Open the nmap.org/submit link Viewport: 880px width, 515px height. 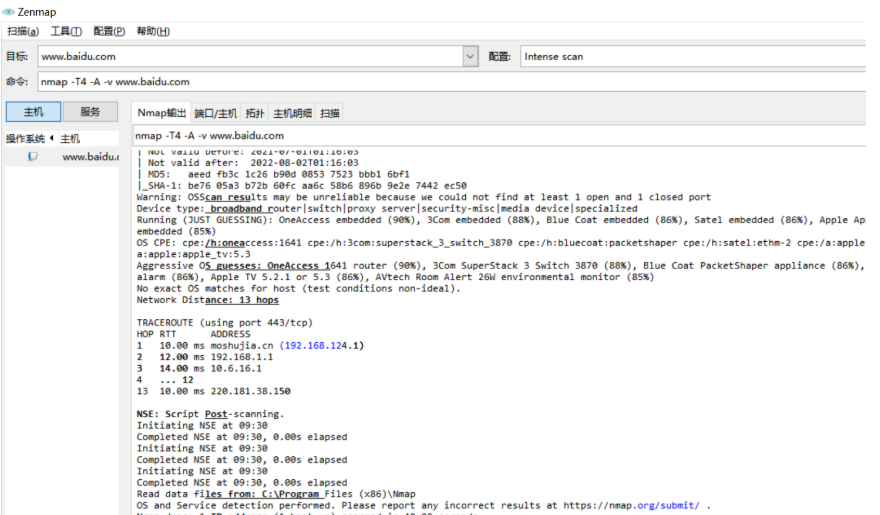tap(631, 505)
